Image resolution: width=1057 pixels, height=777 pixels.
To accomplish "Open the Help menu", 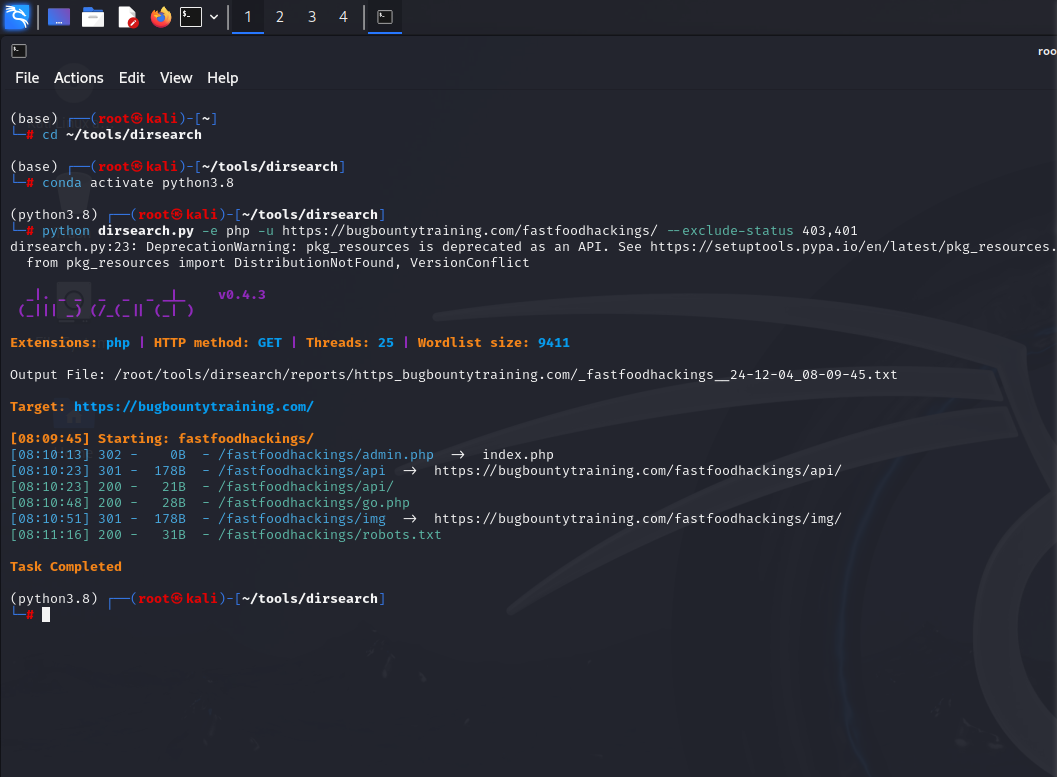I will click(222, 78).
